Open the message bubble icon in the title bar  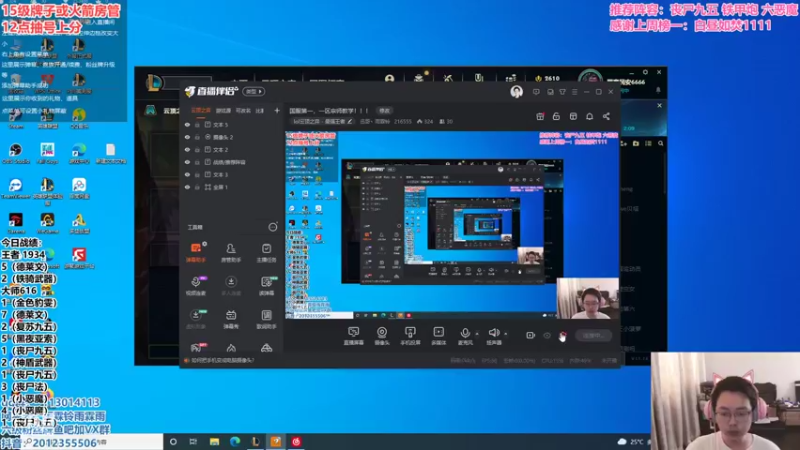click(536, 92)
